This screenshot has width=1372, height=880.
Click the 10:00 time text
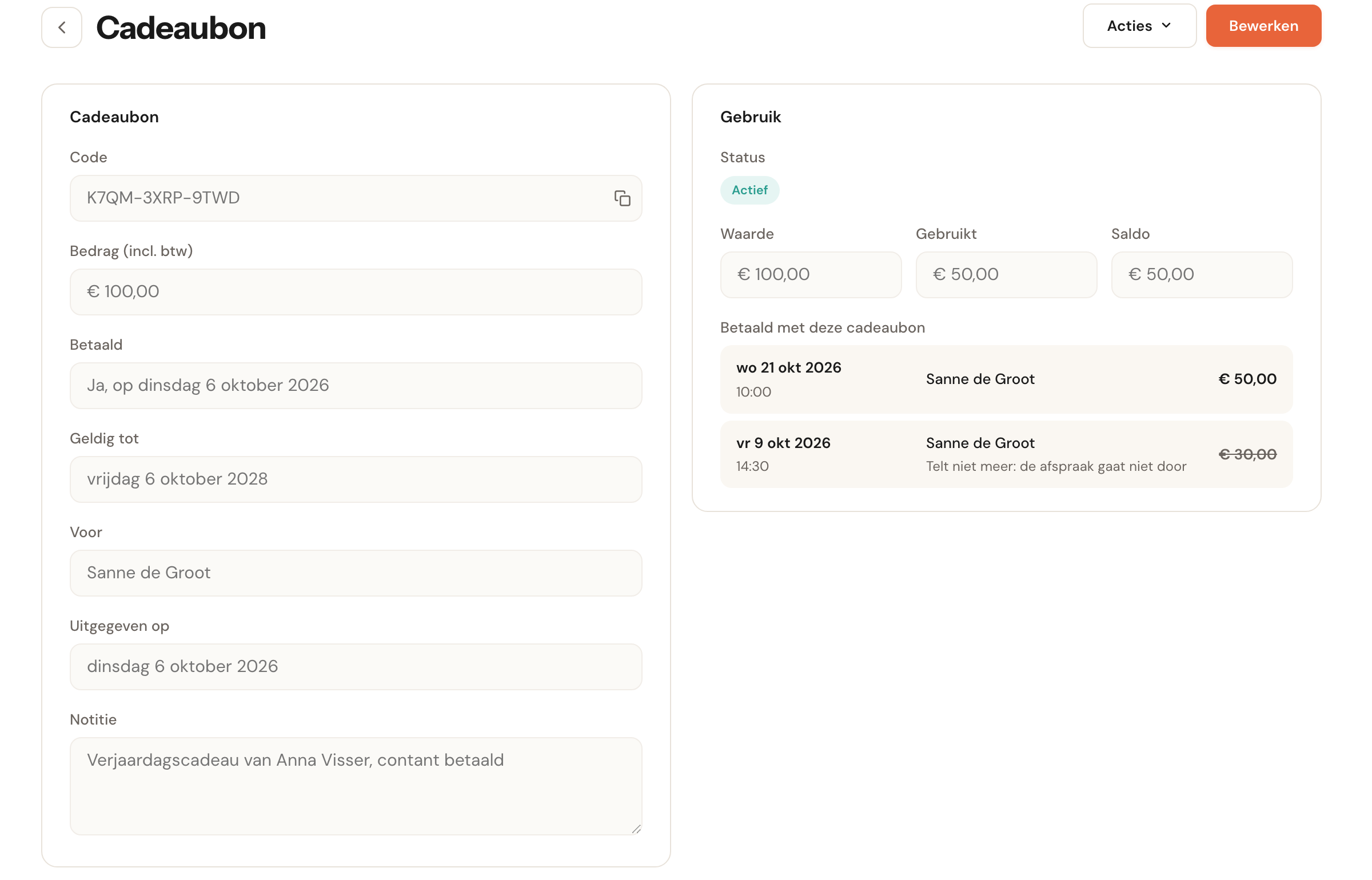coord(753,392)
